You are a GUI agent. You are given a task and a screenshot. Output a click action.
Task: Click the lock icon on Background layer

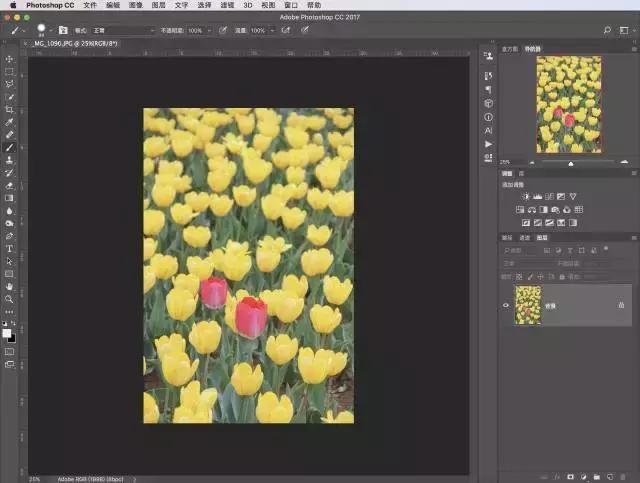click(621, 305)
